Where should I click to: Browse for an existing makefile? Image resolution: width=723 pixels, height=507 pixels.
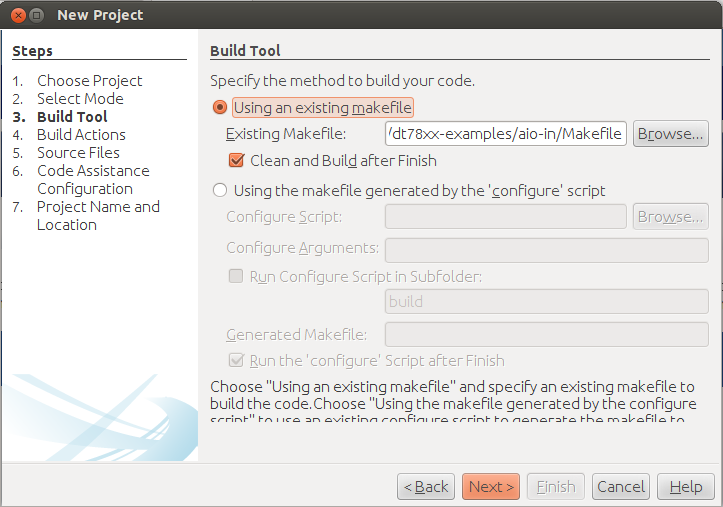pos(670,134)
